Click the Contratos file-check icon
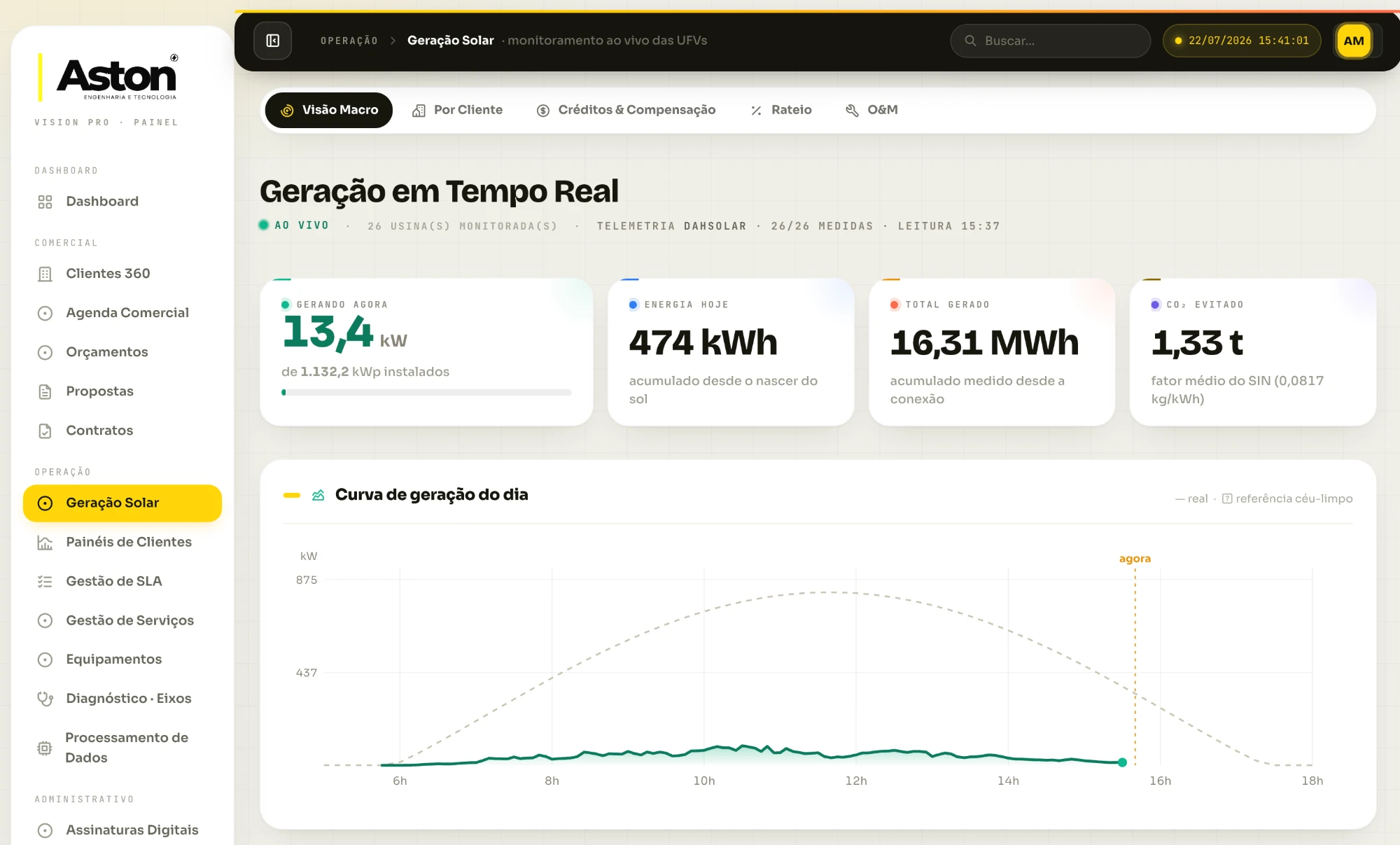The image size is (1400, 845). point(45,431)
